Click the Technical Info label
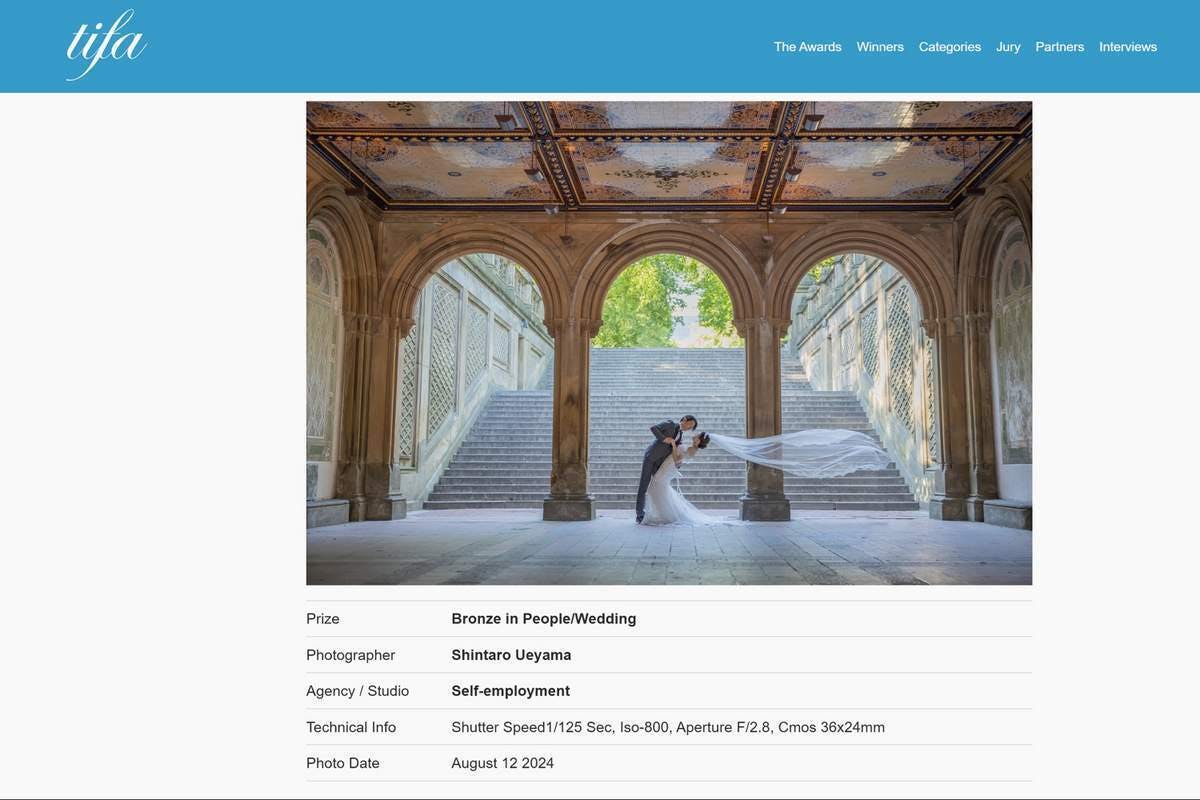This screenshot has width=1200, height=800. (x=351, y=727)
